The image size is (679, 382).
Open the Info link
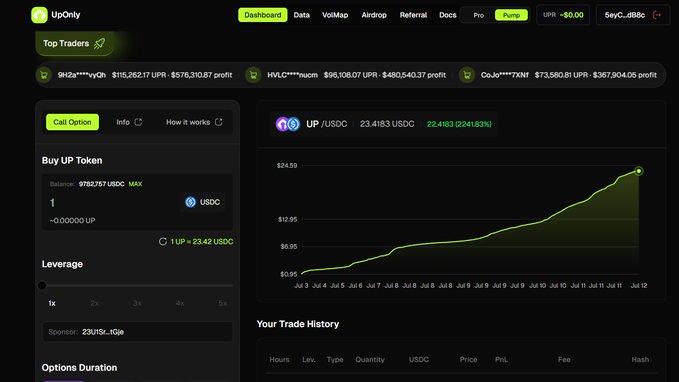click(x=129, y=122)
